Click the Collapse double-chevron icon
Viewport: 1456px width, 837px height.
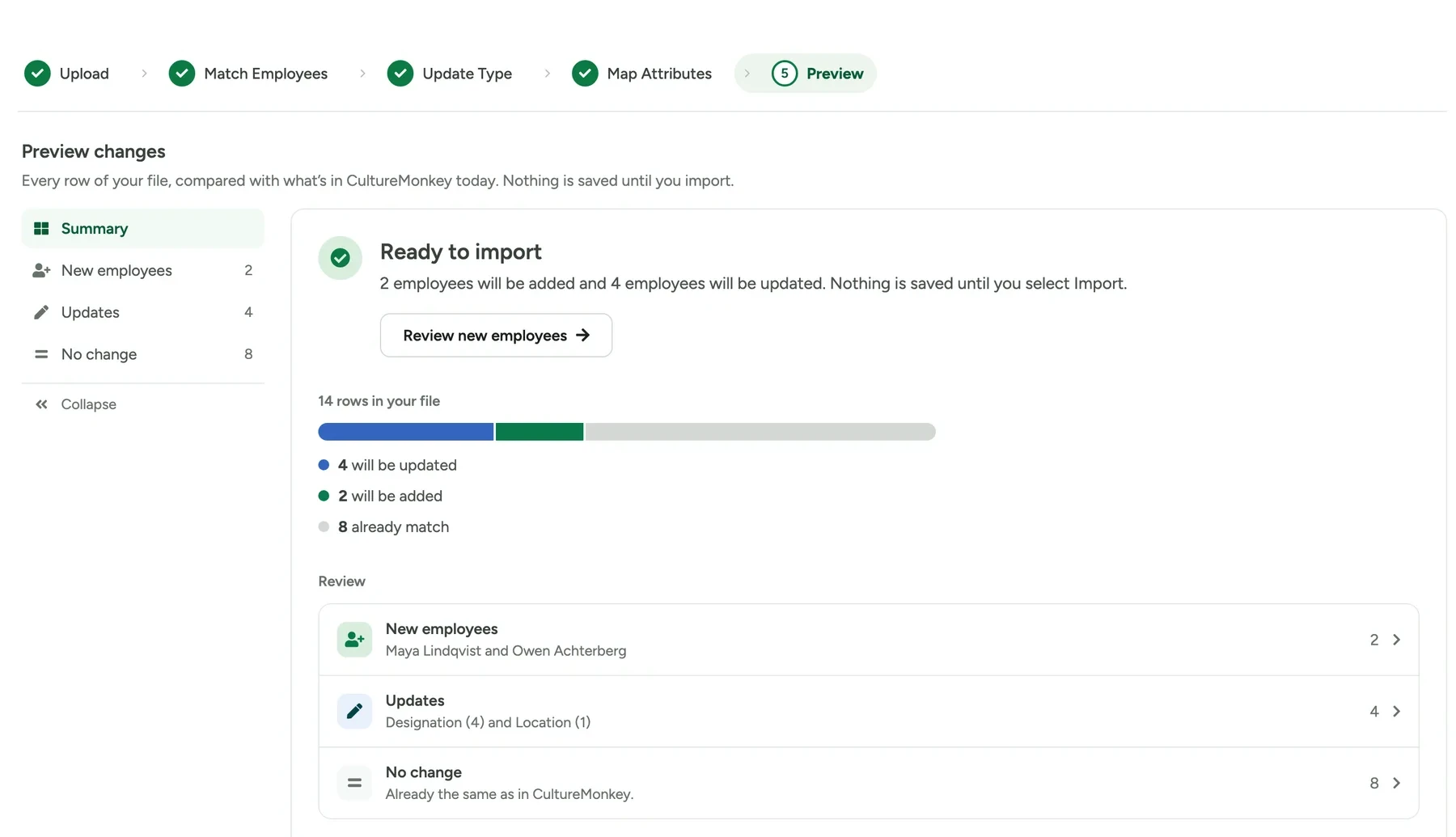coord(41,404)
